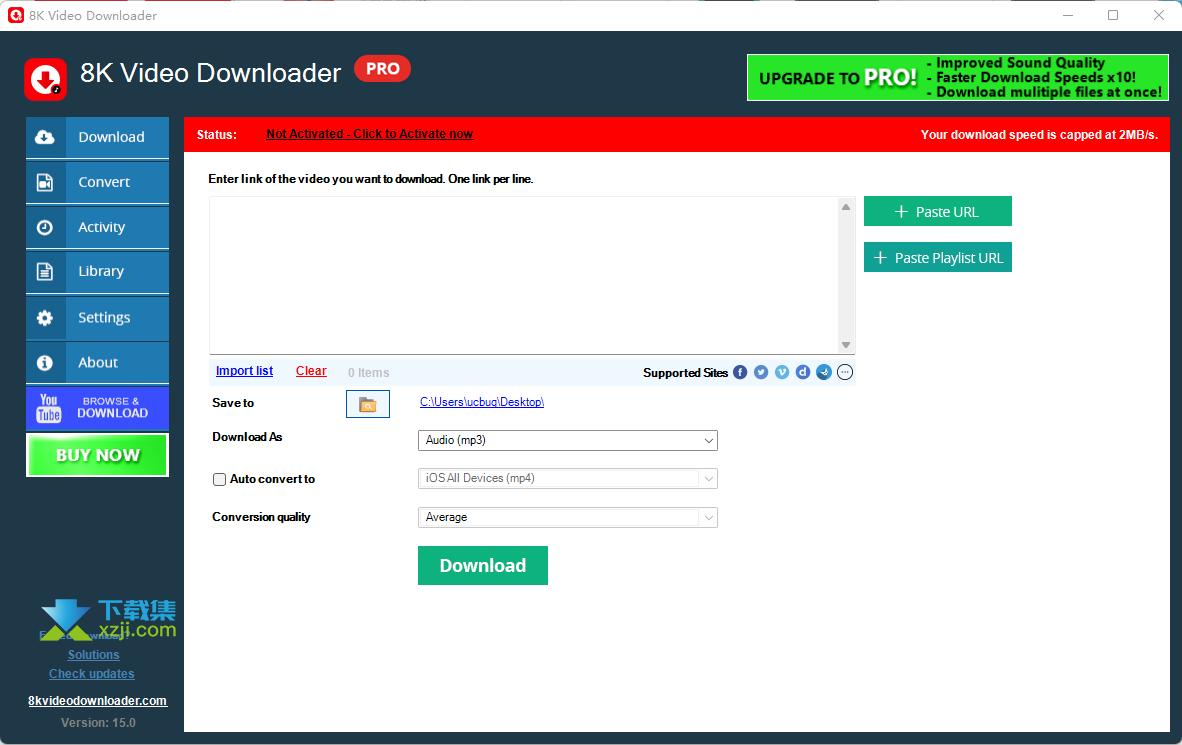1182x745 pixels.
Task: Click the Facebook supported site icon
Action: (740, 372)
